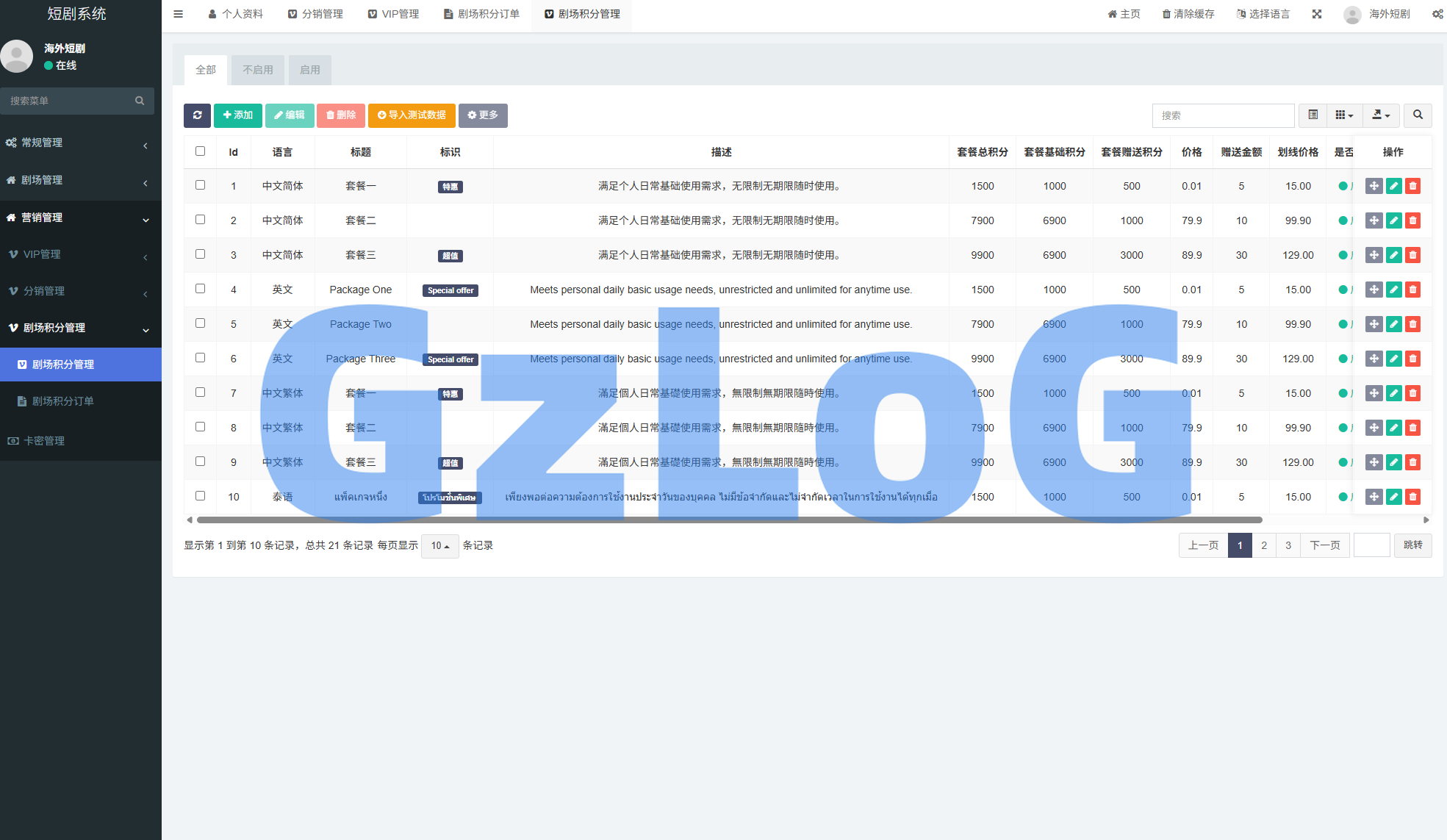Click the refresh table icon button

(197, 115)
